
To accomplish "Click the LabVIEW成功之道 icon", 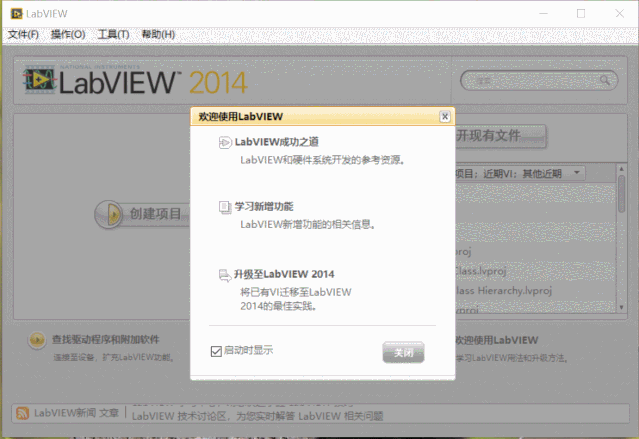I will coord(225,142).
